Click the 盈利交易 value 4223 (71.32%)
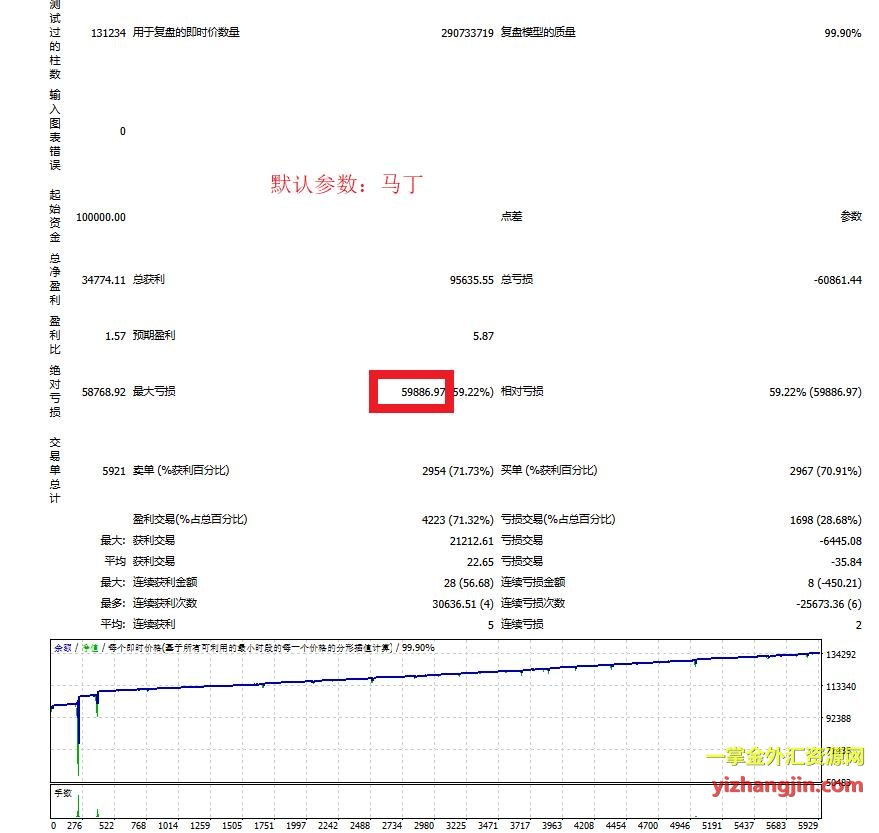The height and width of the screenshot is (833, 879). [457, 519]
